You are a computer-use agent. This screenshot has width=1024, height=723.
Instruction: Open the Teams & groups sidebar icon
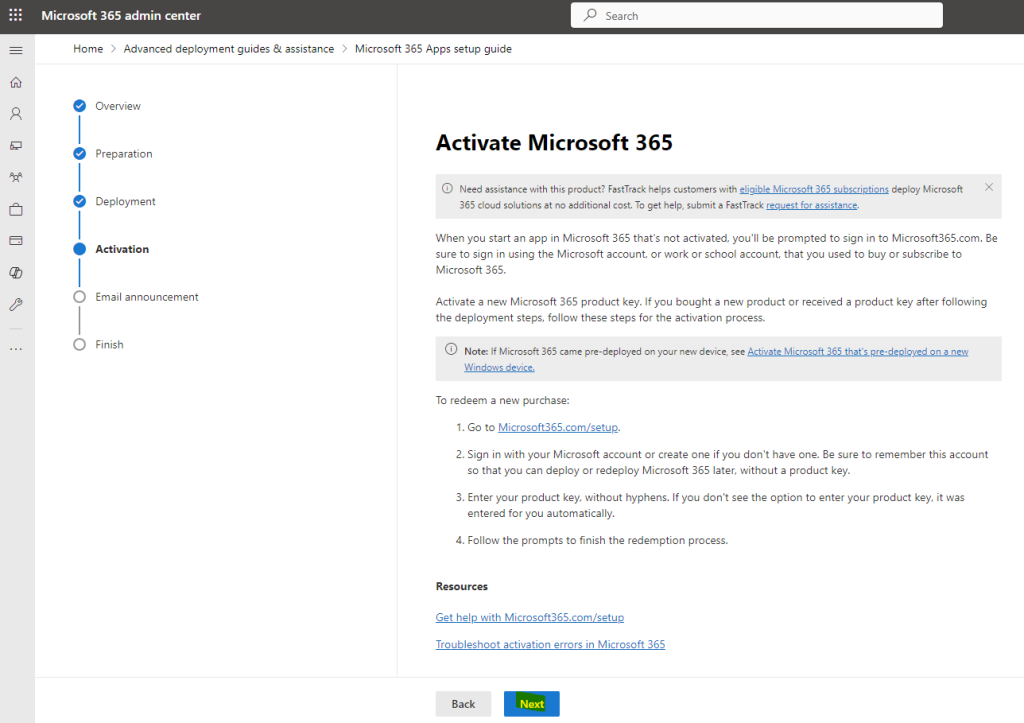click(16, 177)
